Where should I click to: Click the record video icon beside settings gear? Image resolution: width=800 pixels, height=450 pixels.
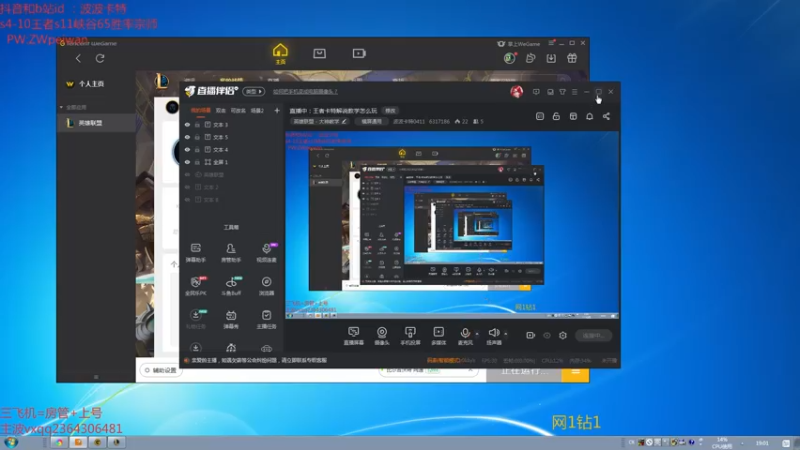click(531, 335)
